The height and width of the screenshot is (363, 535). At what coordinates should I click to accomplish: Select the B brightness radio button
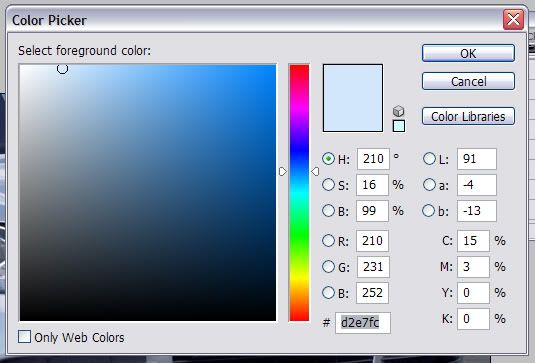[x=328, y=210]
